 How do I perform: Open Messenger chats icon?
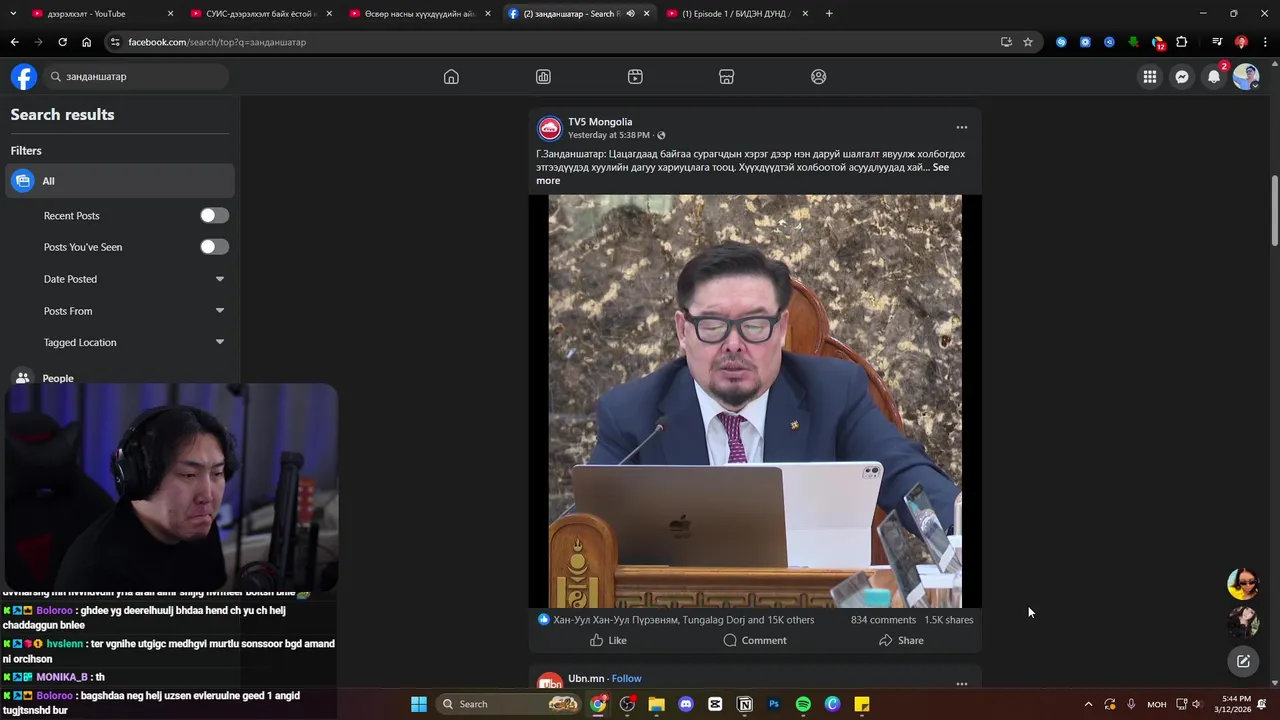pos(1182,77)
